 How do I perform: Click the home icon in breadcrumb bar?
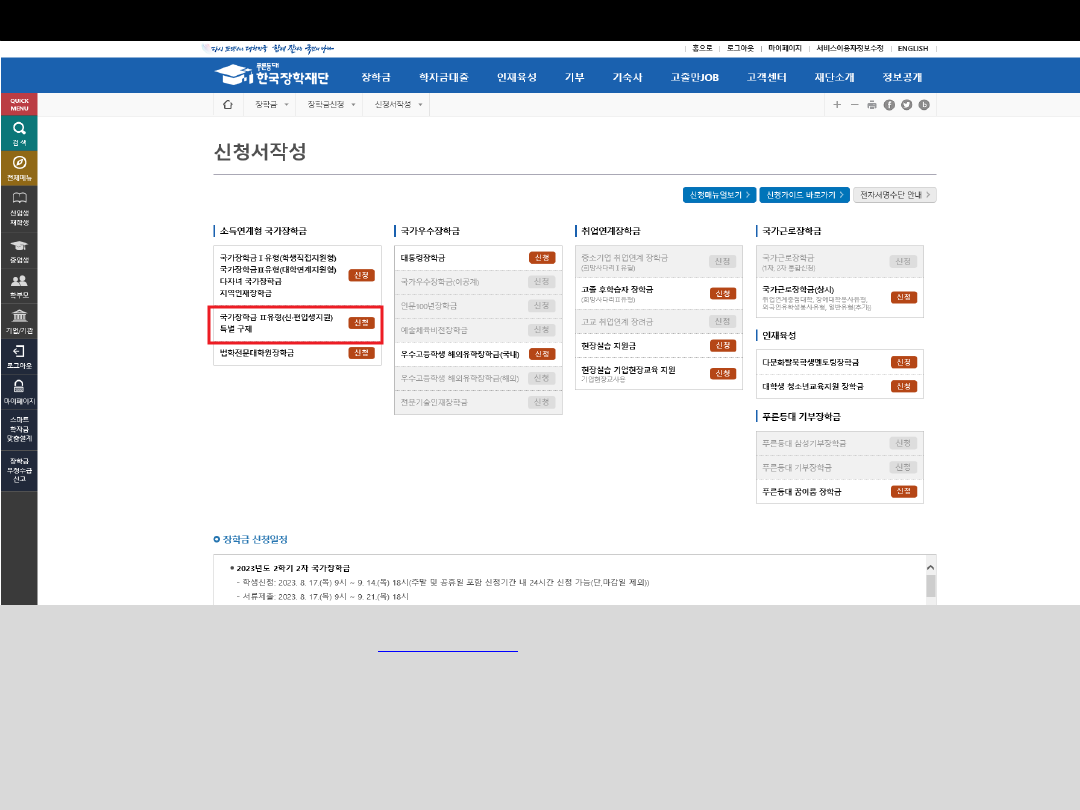228,105
